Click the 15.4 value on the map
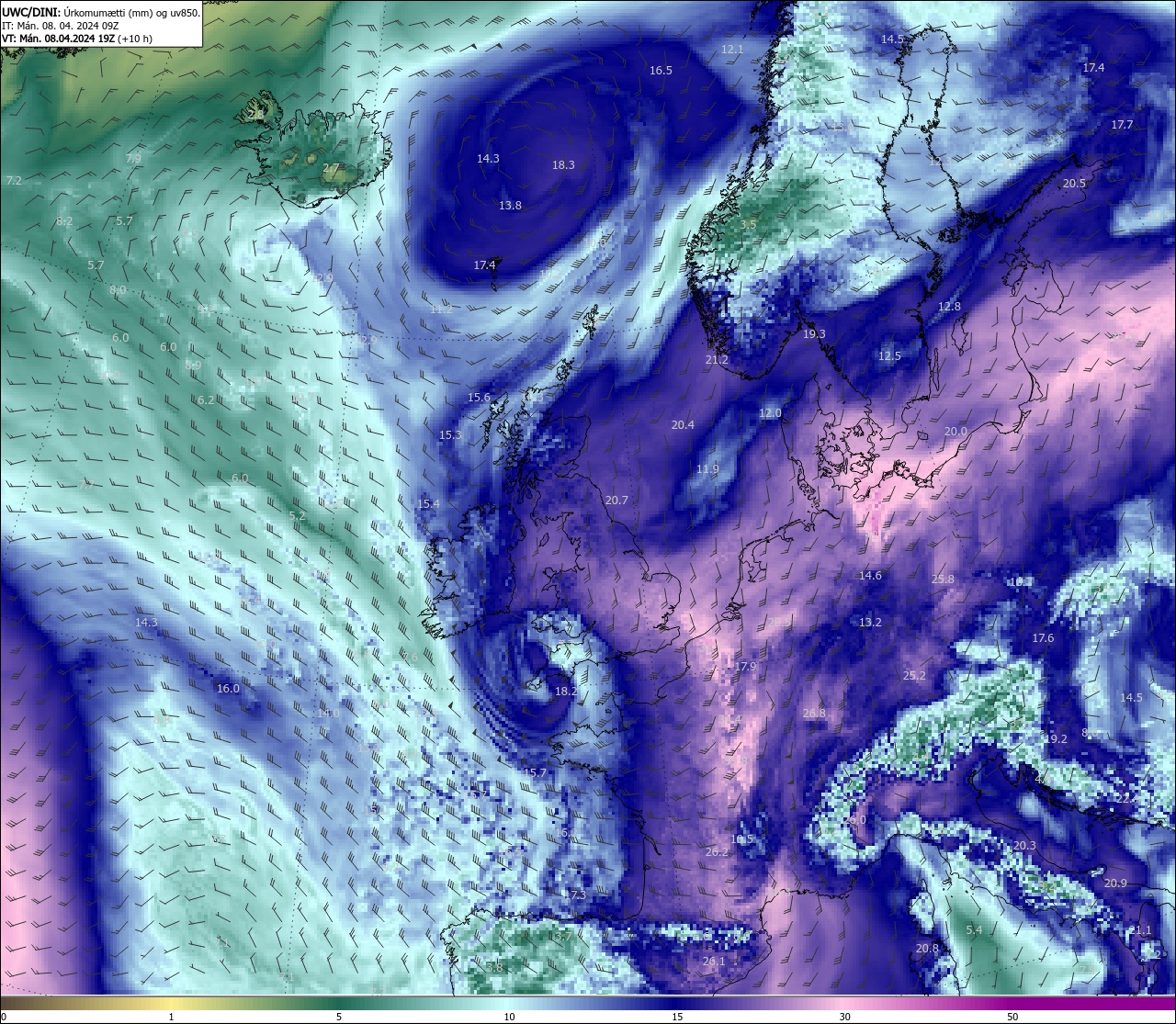 click(x=428, y=504)
